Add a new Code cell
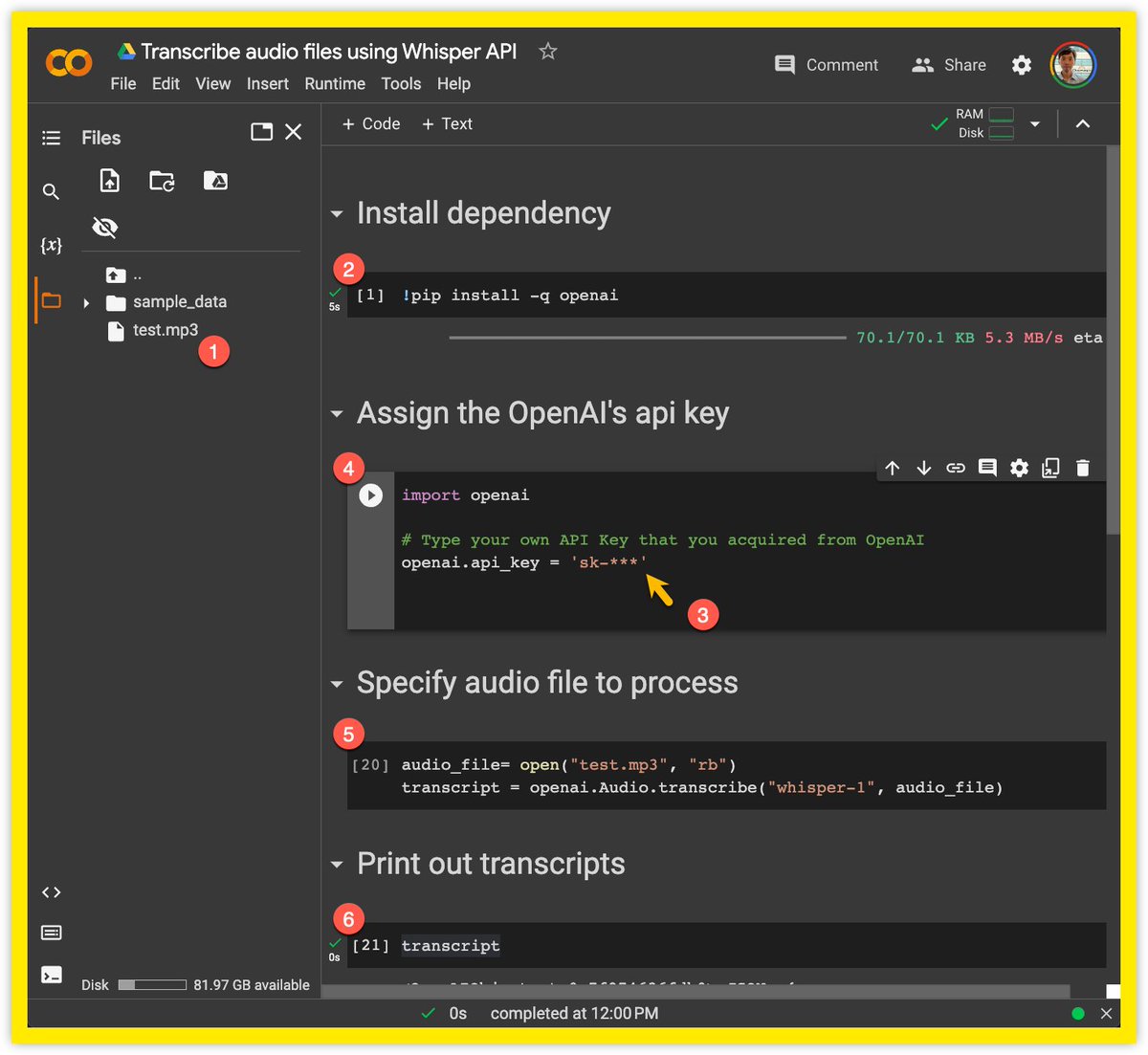Image resolution: width=1148 pixels, height=1055 pixels. [x=371, y=123]
